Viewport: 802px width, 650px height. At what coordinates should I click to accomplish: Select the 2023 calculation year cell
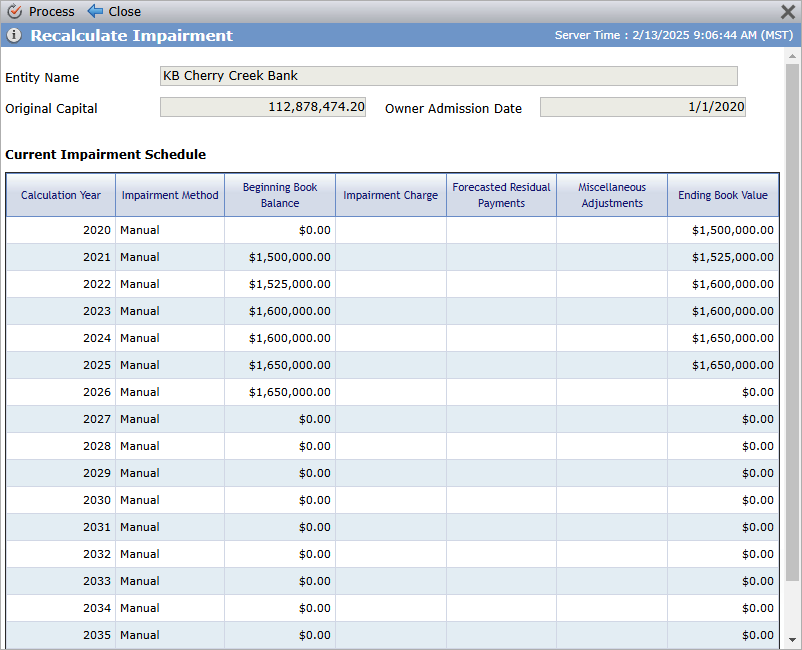click(61, 311)
